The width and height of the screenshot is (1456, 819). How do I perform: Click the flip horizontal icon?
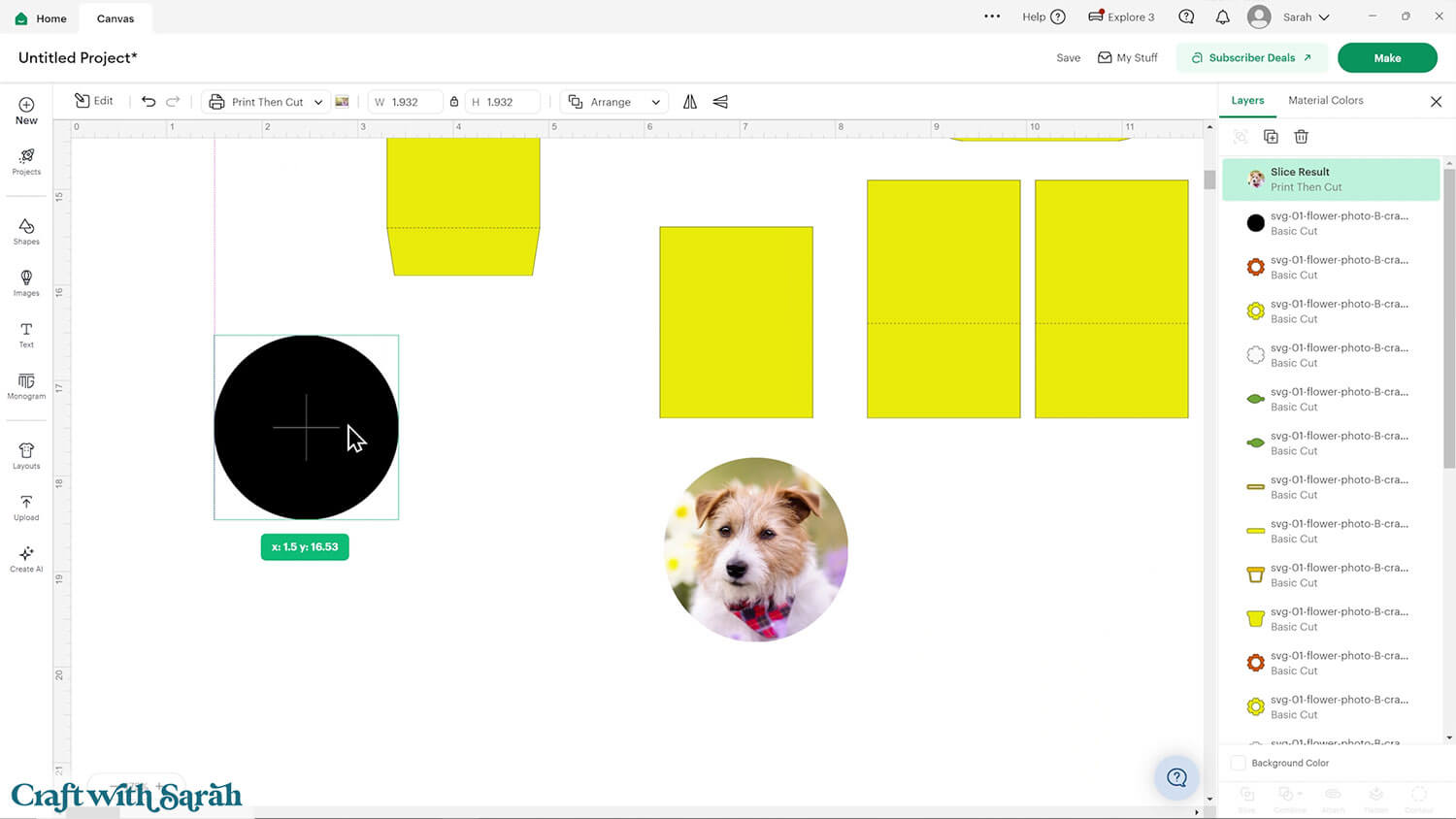690,102
